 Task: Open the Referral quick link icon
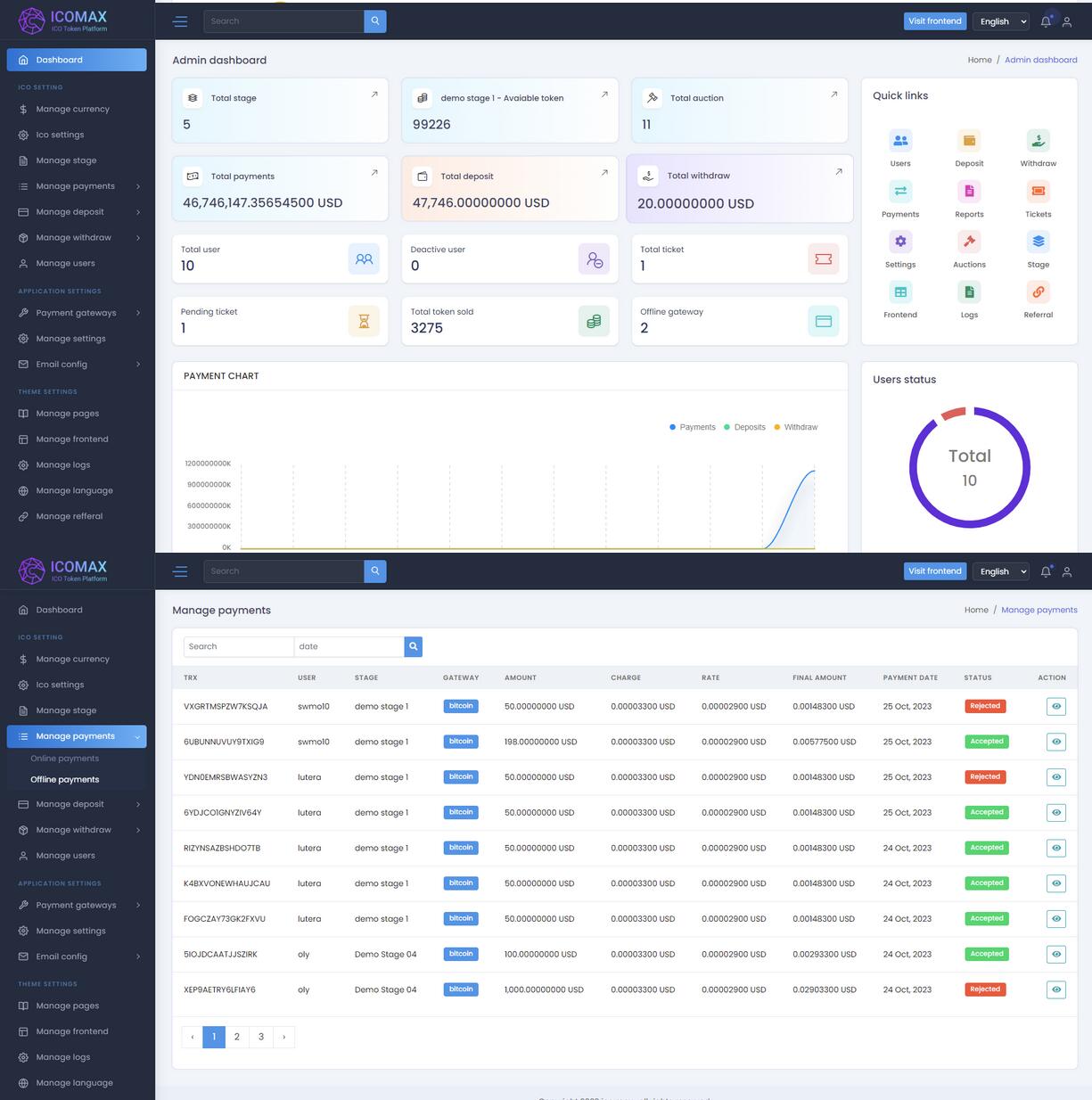point(1038,292)
